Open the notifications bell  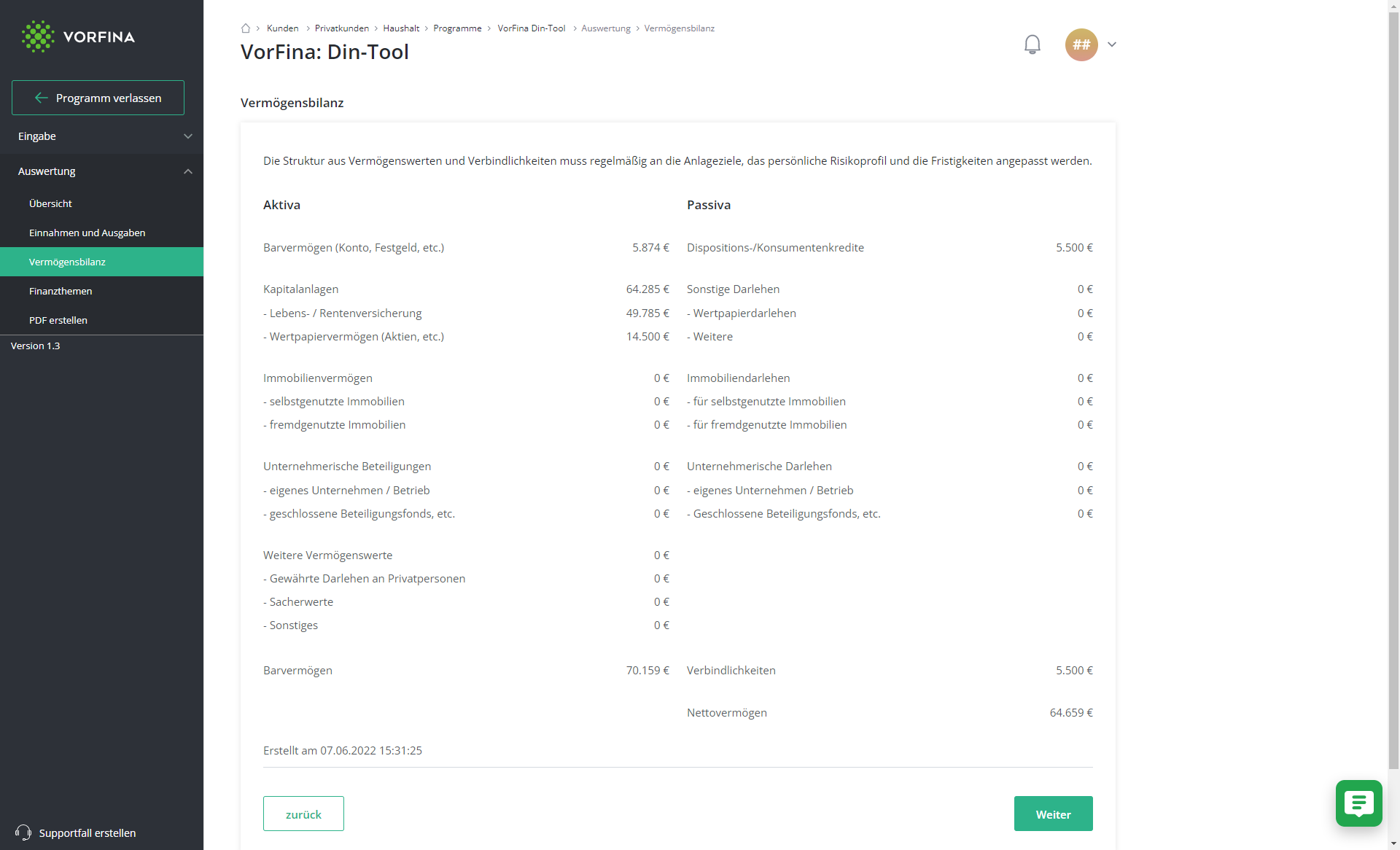pyautogui.click(x=1032, y=44)
